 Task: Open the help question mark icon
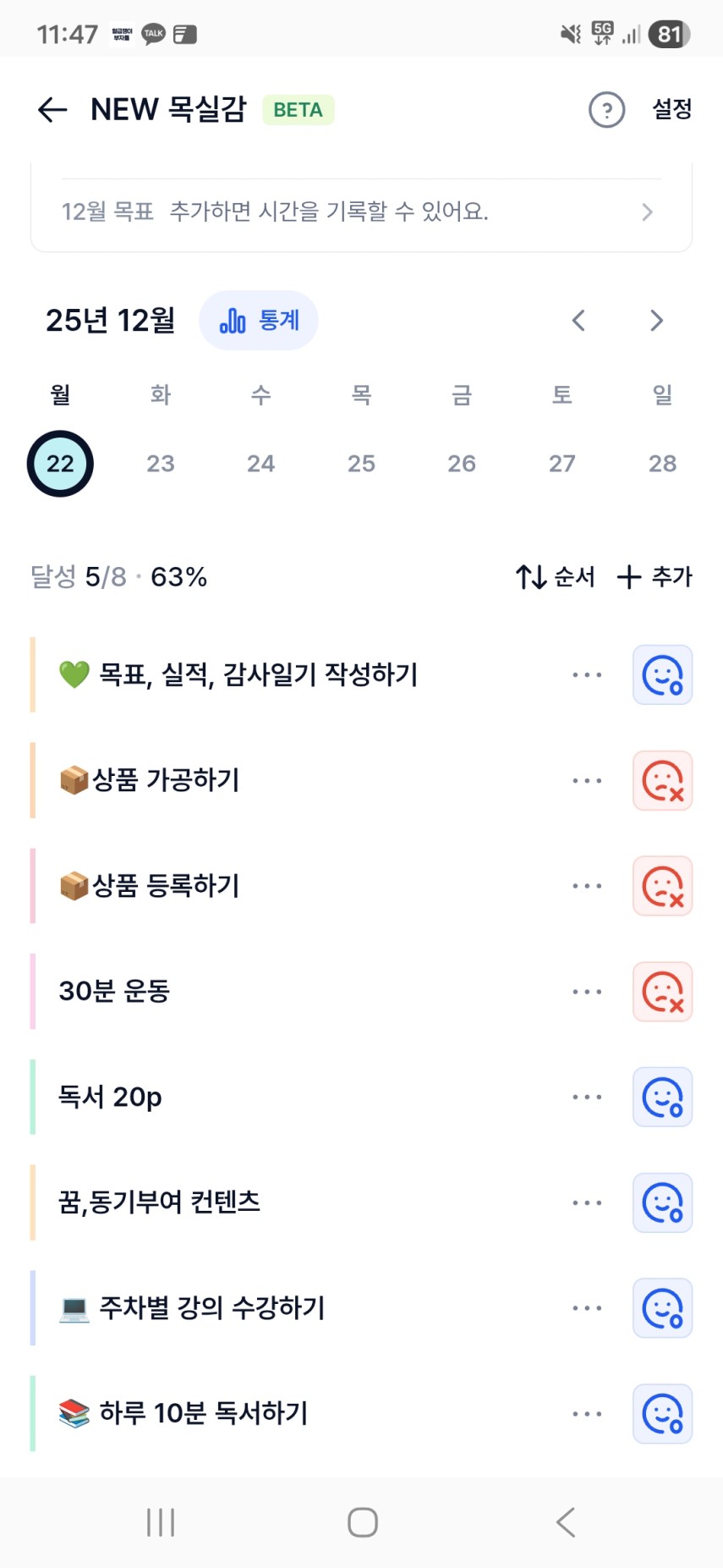click(606, 110)
